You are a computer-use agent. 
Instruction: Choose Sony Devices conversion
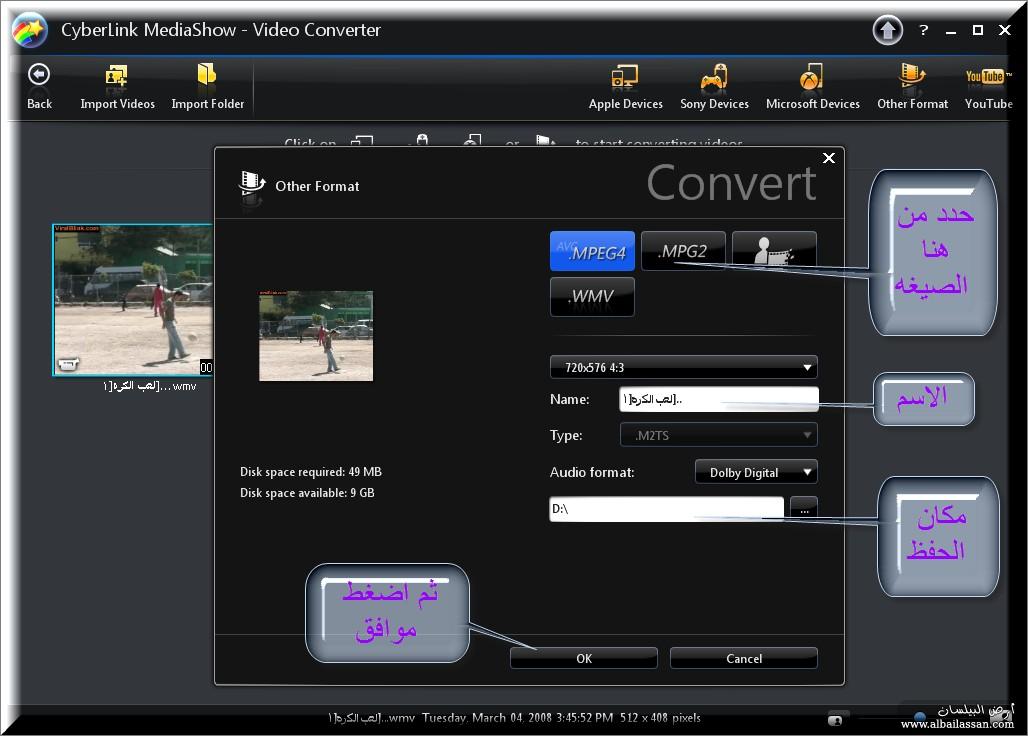tap(714, 85)
